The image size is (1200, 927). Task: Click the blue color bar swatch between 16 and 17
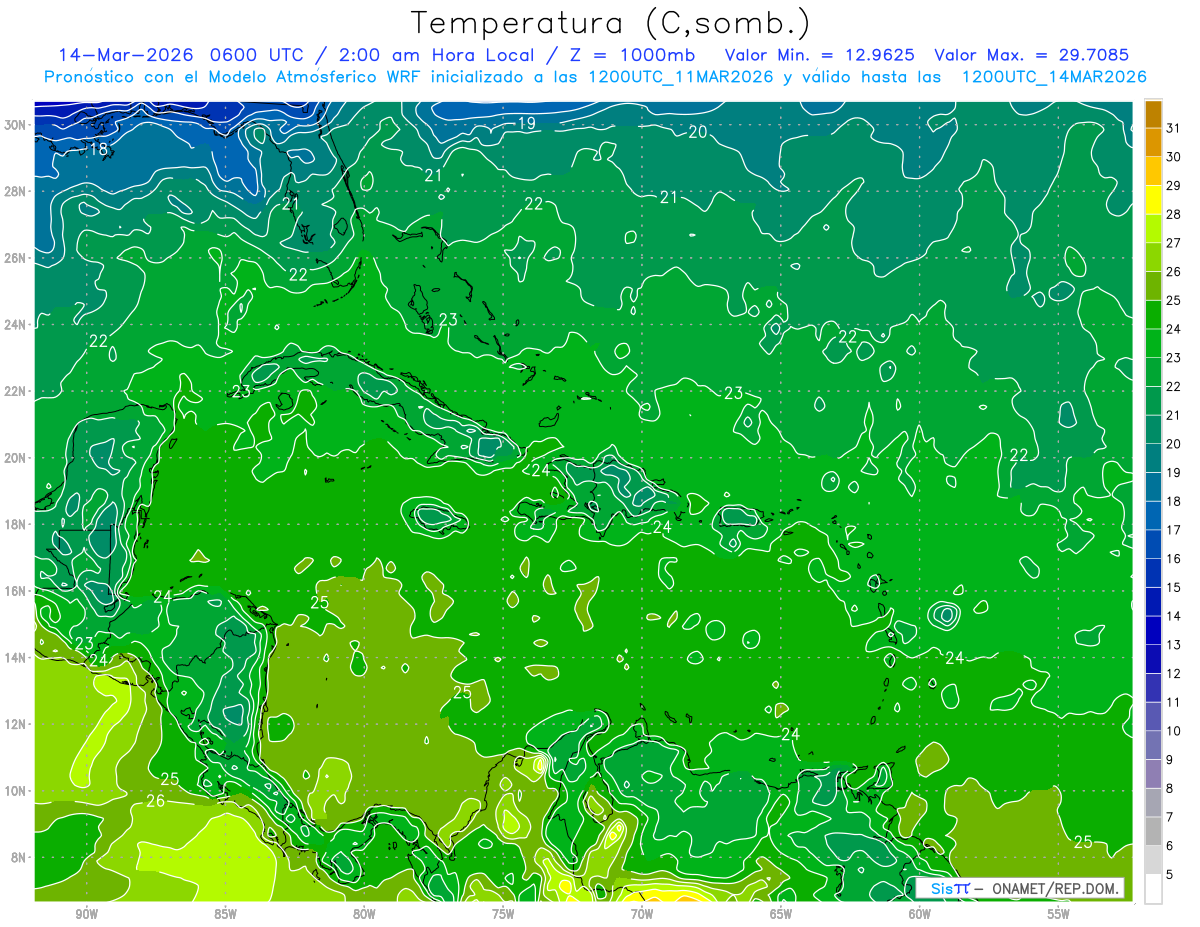(1153, 545)
